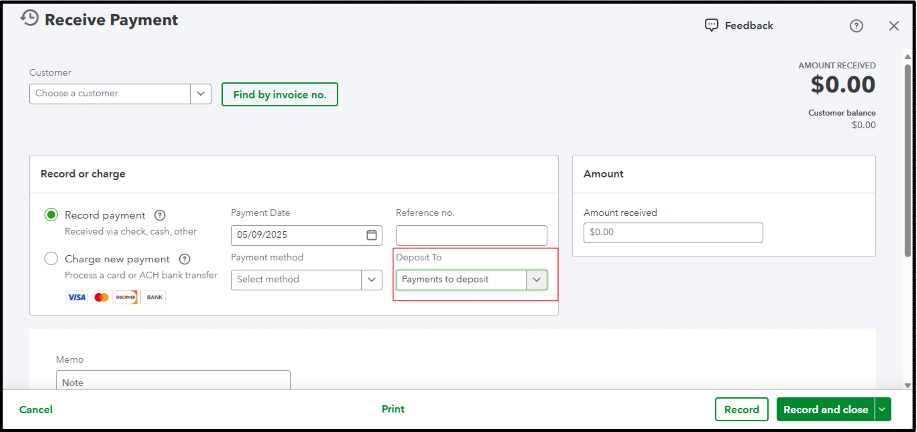Open the Feedback speech bubble icon
The image size is (917, 432).
click(711, 25)
